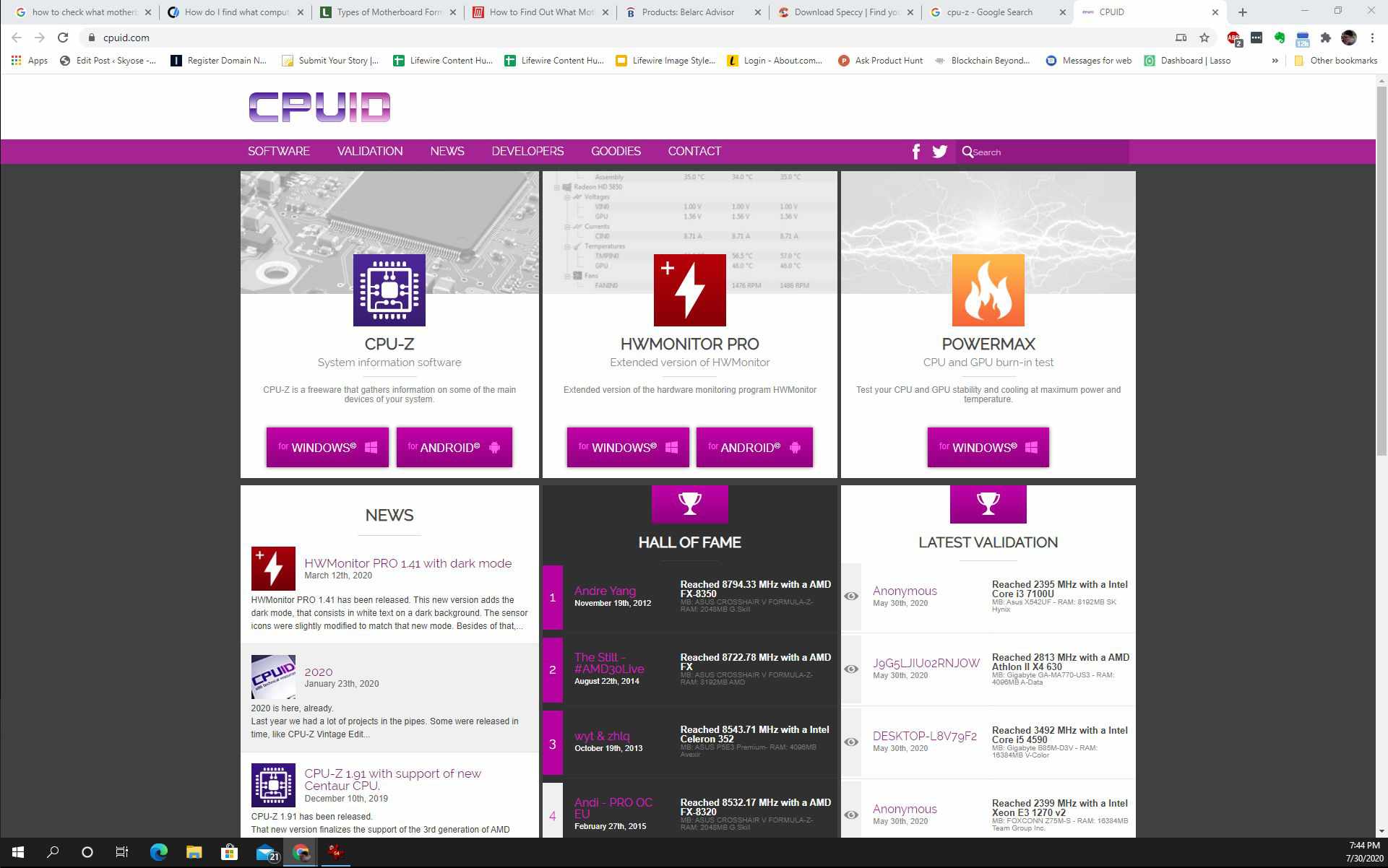Screen dimensions: 1388x868
Task: Open Andre Yang hall of fame entry
Action: coord(605,591)
